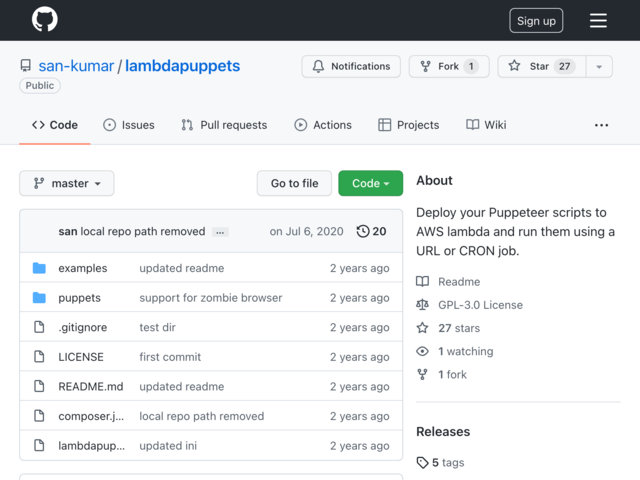
Task: Fork the repository with the Fork button
Action: point(449,66)
